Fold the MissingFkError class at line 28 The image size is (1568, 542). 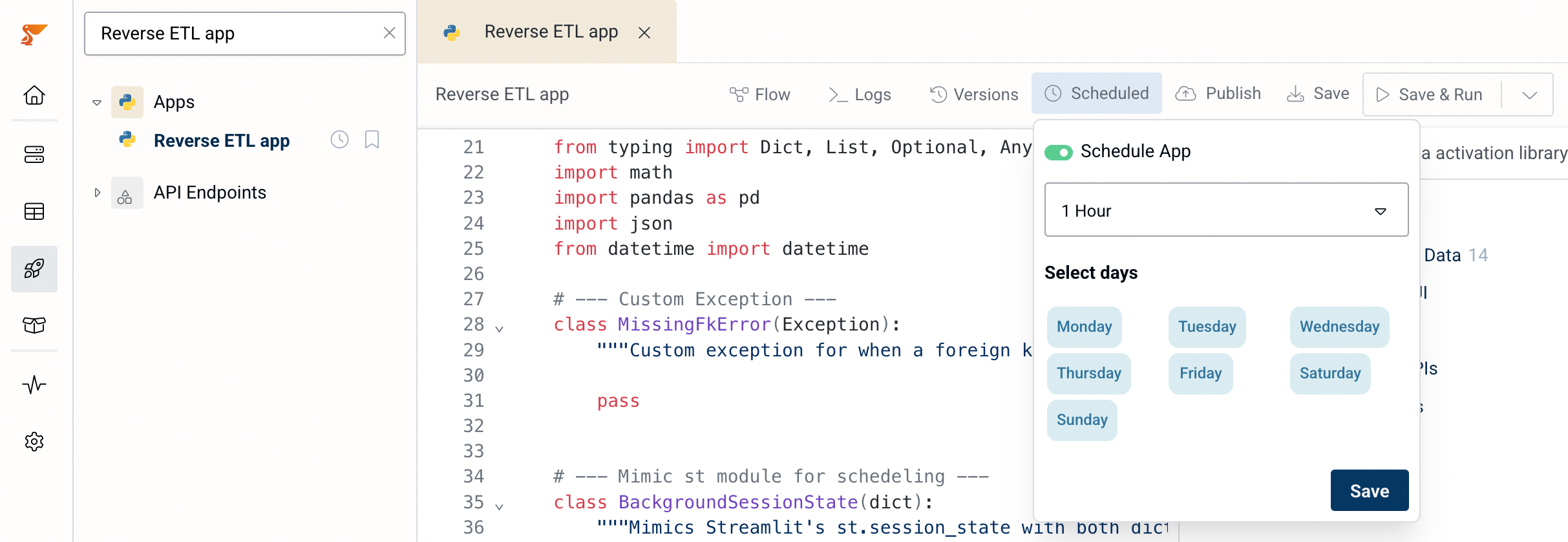tap(500, 329)
